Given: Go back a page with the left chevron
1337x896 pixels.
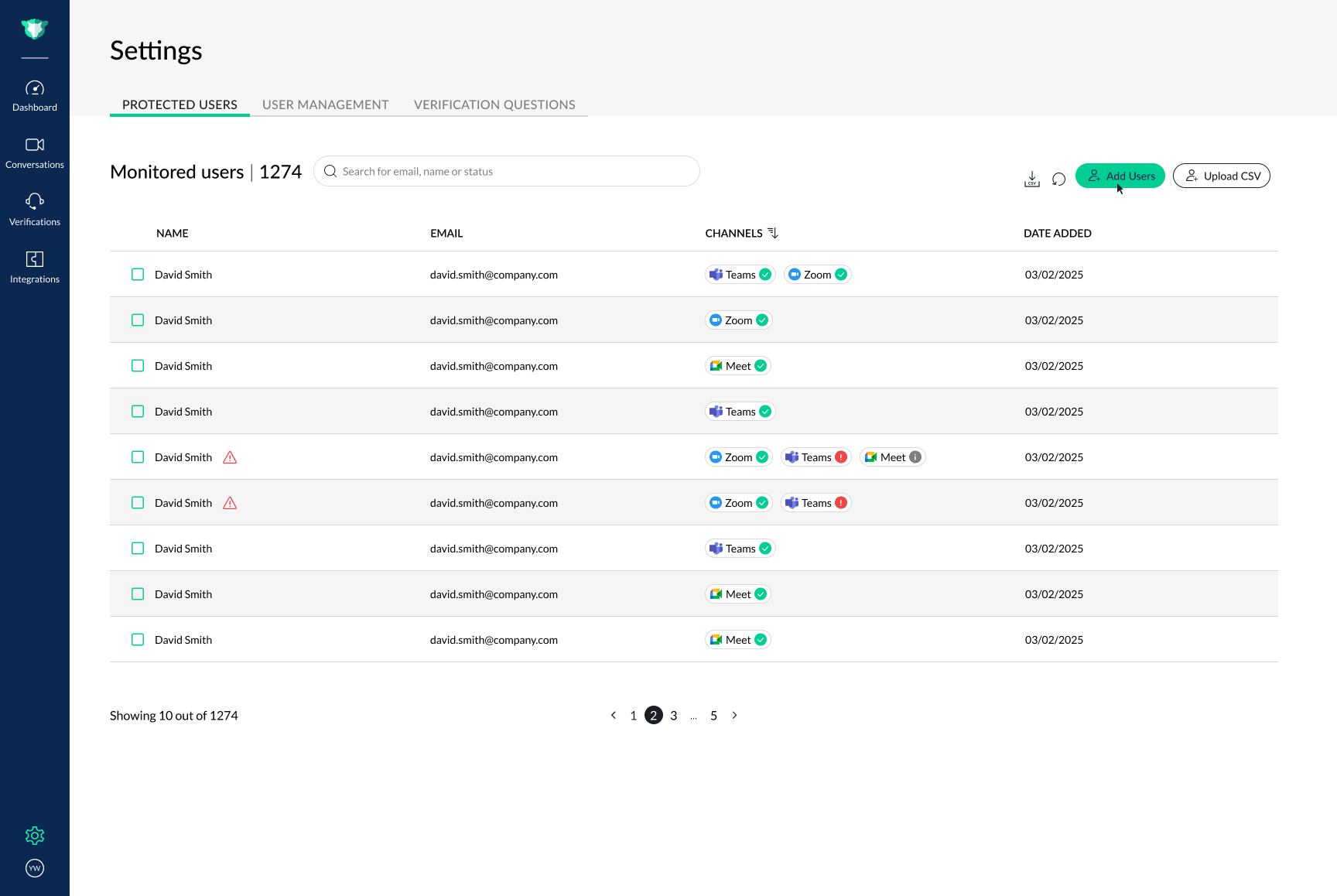Looking at the screenshot, I should click(614, 715).
